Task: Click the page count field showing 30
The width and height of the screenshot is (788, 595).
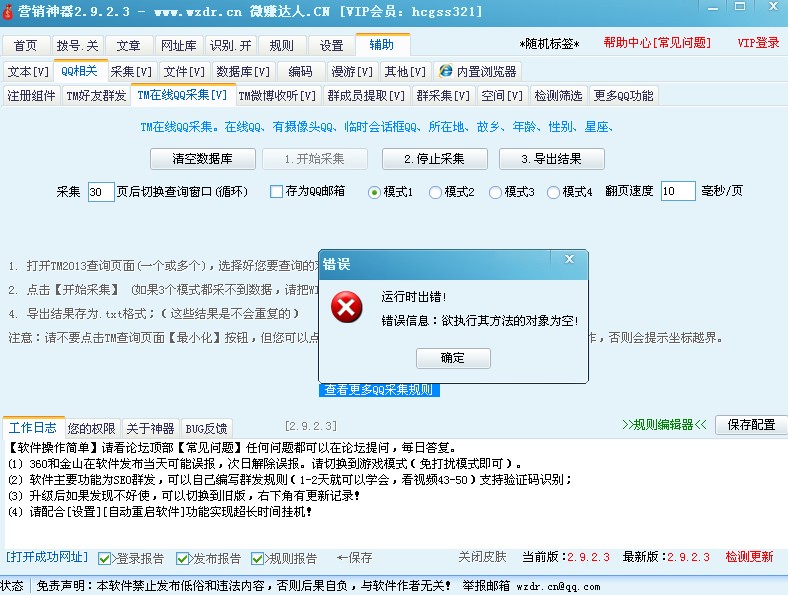Action: pyautogui.click(x=101, y=191)
